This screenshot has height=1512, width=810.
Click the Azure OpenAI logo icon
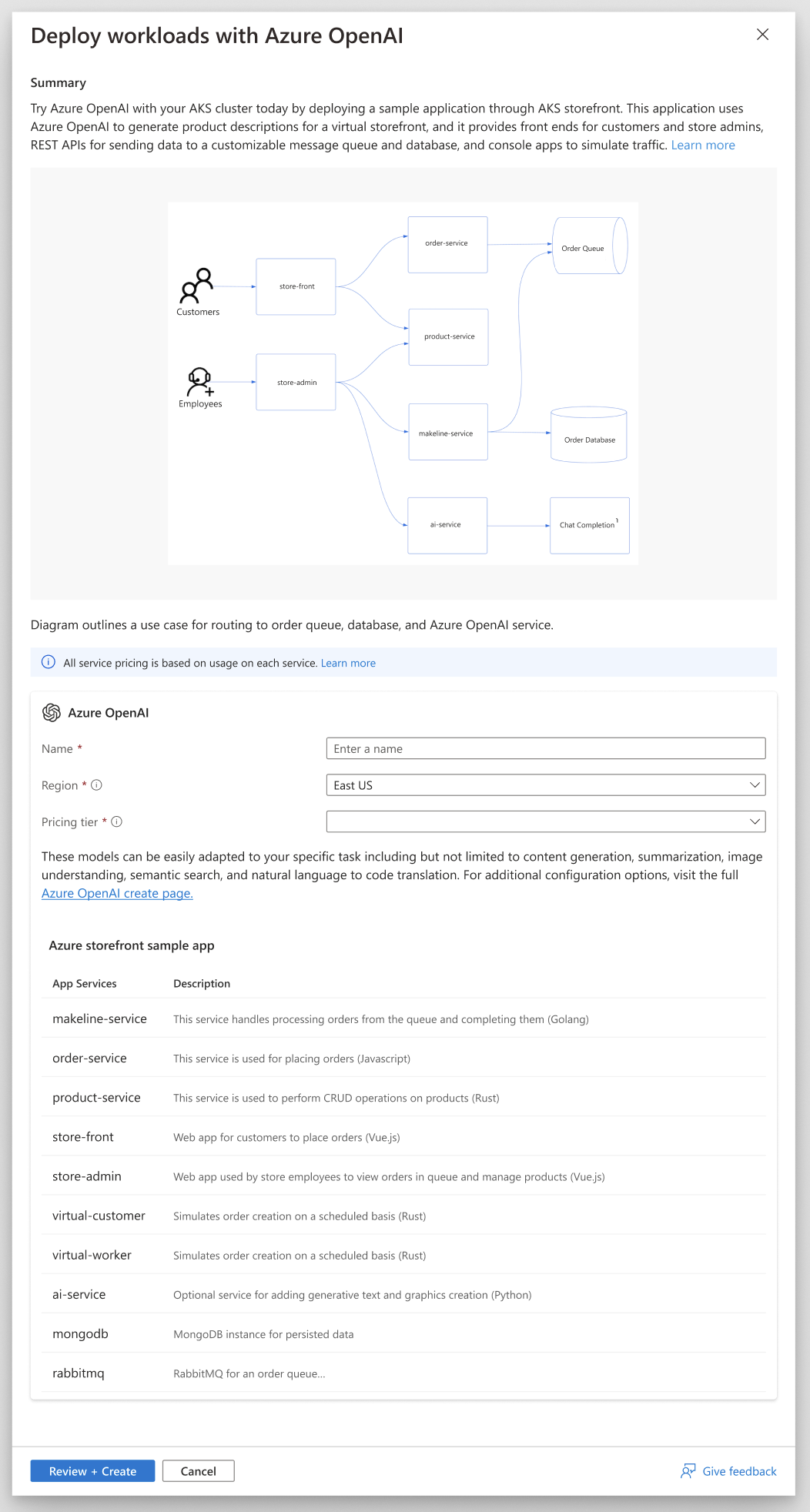point(52,713)
